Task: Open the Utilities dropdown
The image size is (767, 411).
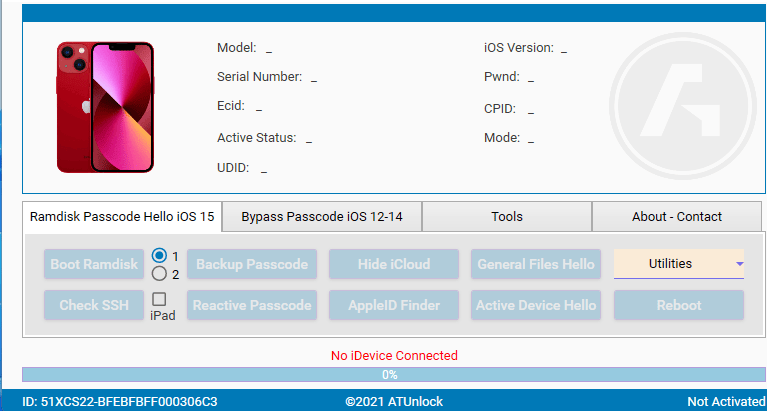Action: coord(678,264)
